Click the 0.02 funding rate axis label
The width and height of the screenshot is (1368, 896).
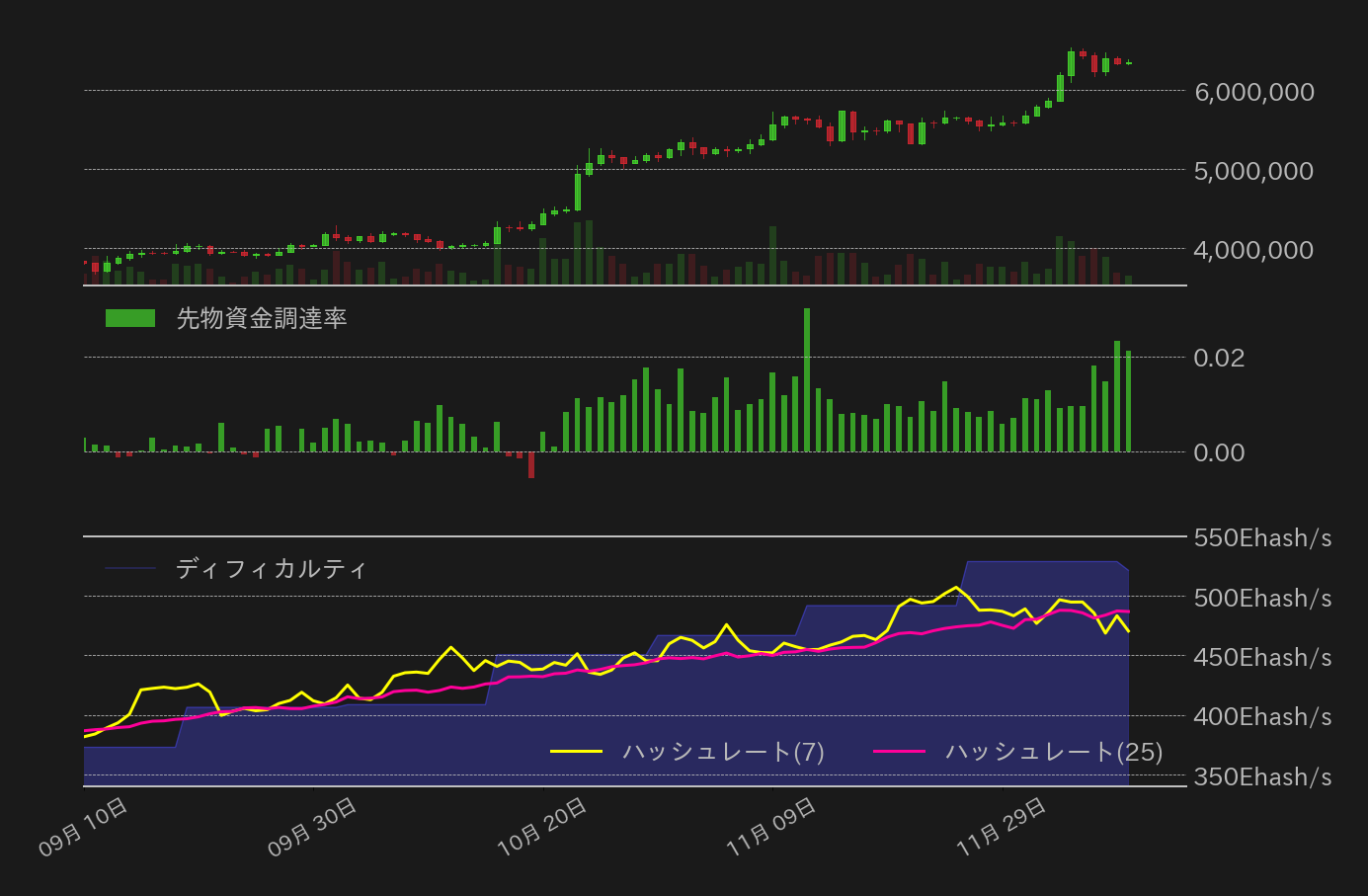[1219, 358]
